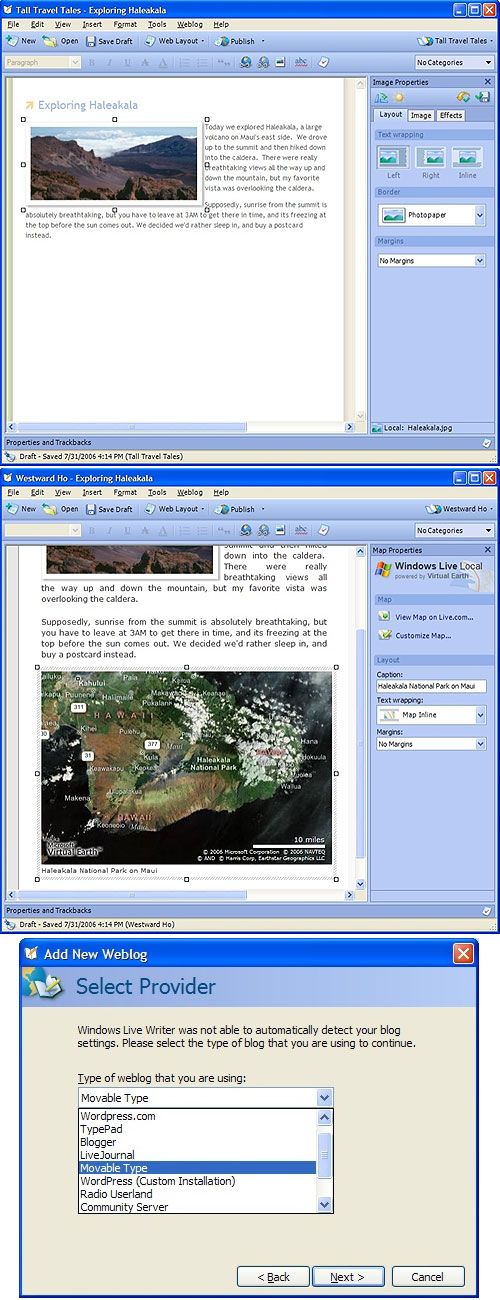Open Map Inline text wrapping dropdown
The width and height of the screenshot is (500, 1300).
pyautogui.click(x=431, y=714)
